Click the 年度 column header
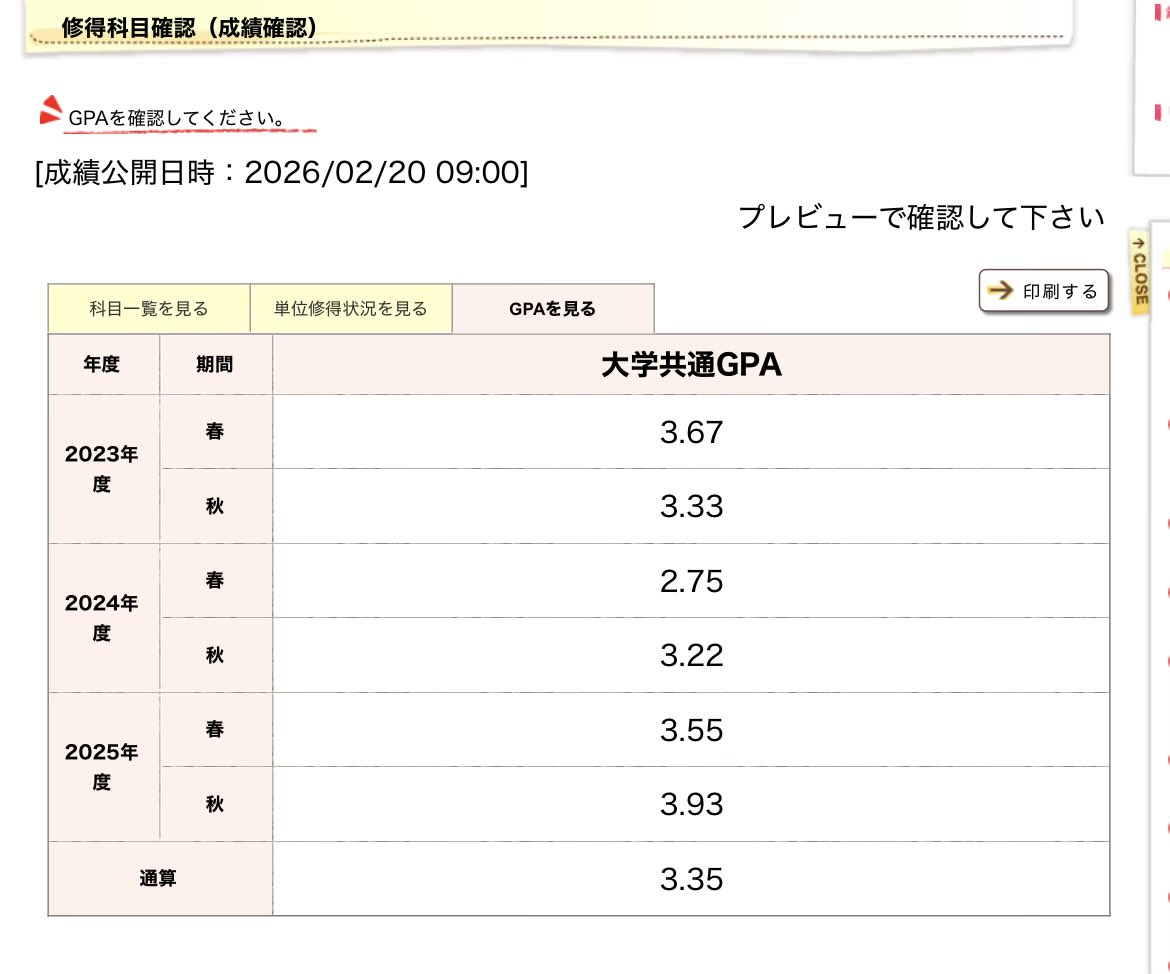 click(103, 364)
